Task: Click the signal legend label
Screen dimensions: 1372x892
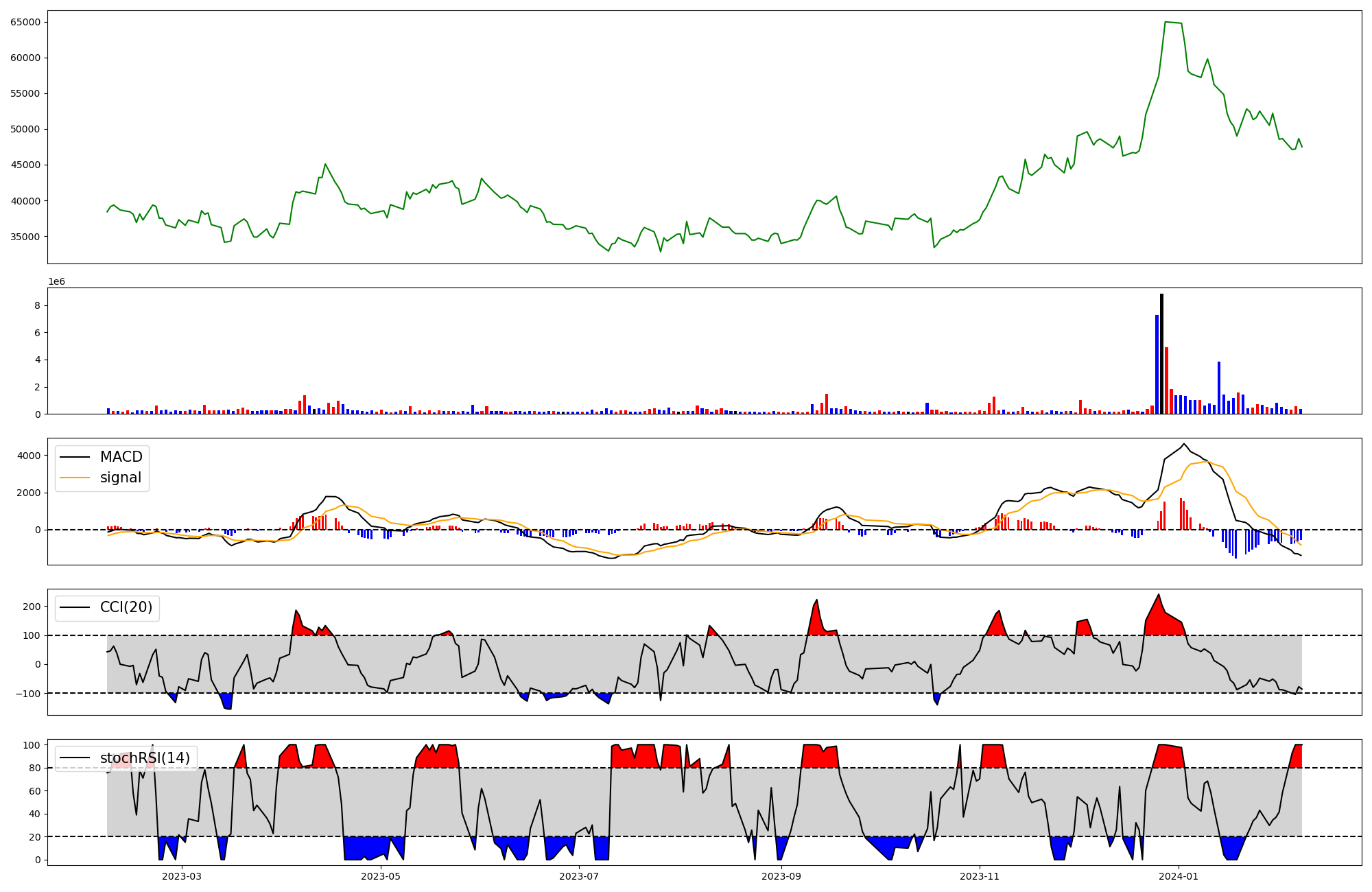Action: [121, 478]
